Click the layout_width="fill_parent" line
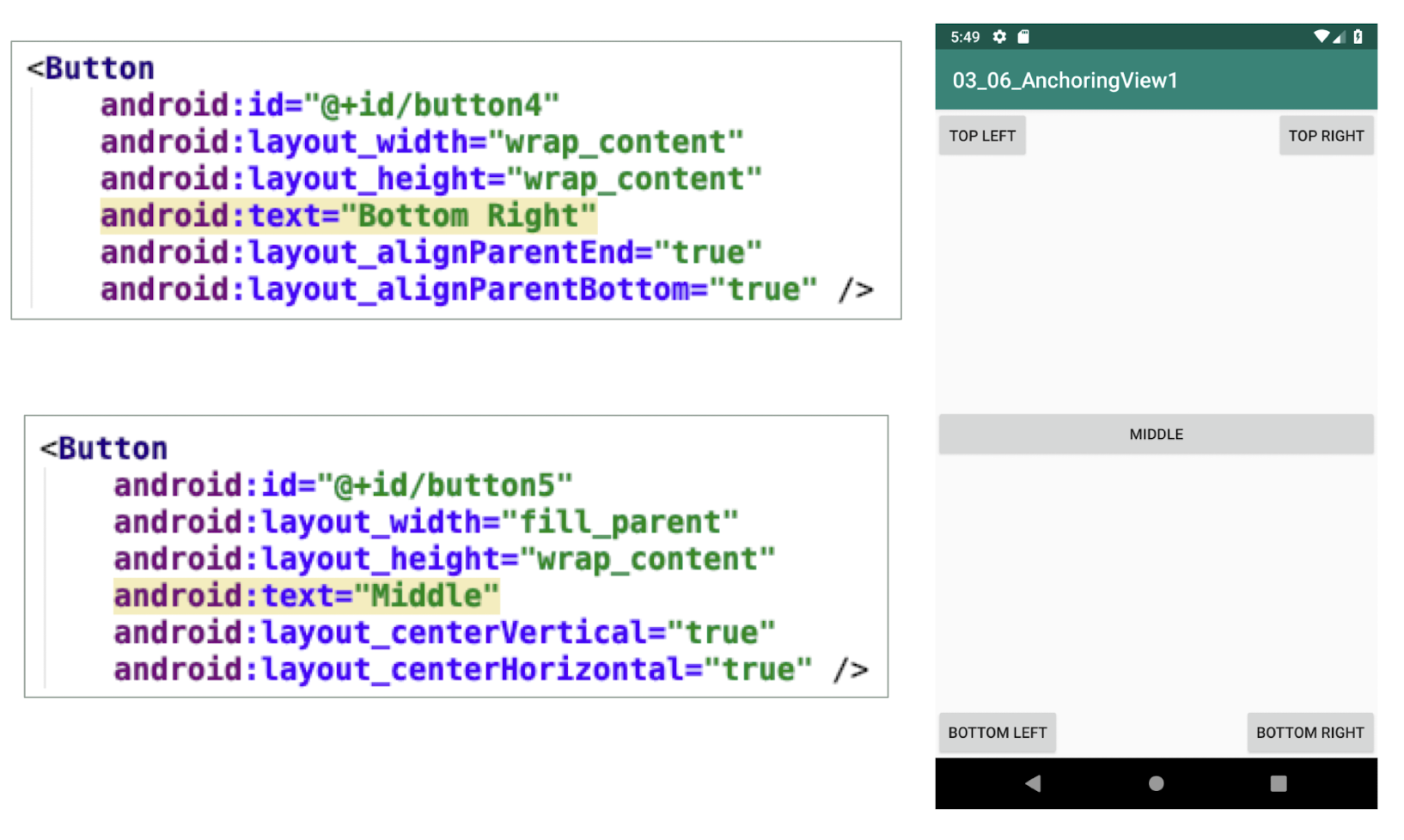The width and height of the screenshot is (1404, 840). click(426, 522)
